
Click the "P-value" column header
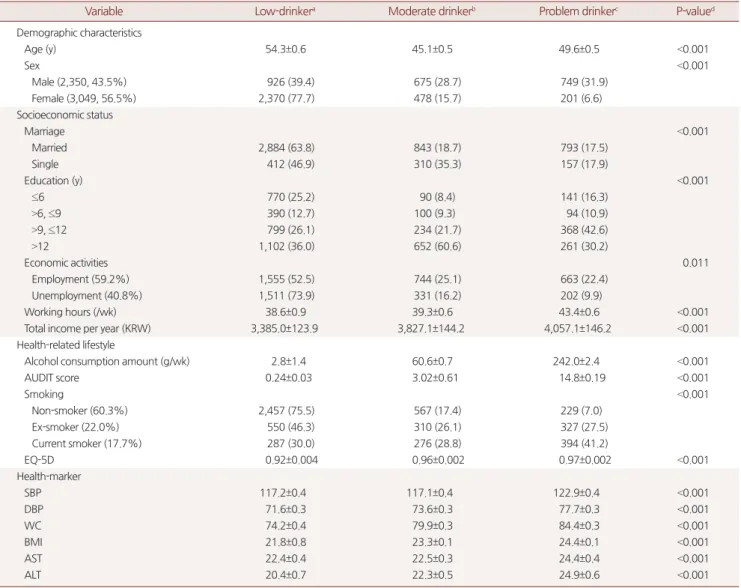click(x=695, y=11)
